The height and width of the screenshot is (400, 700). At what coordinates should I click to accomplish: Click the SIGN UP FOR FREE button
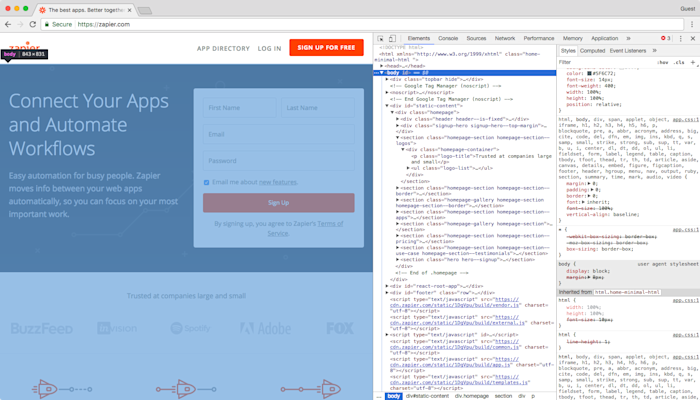[x=326, y=48]
